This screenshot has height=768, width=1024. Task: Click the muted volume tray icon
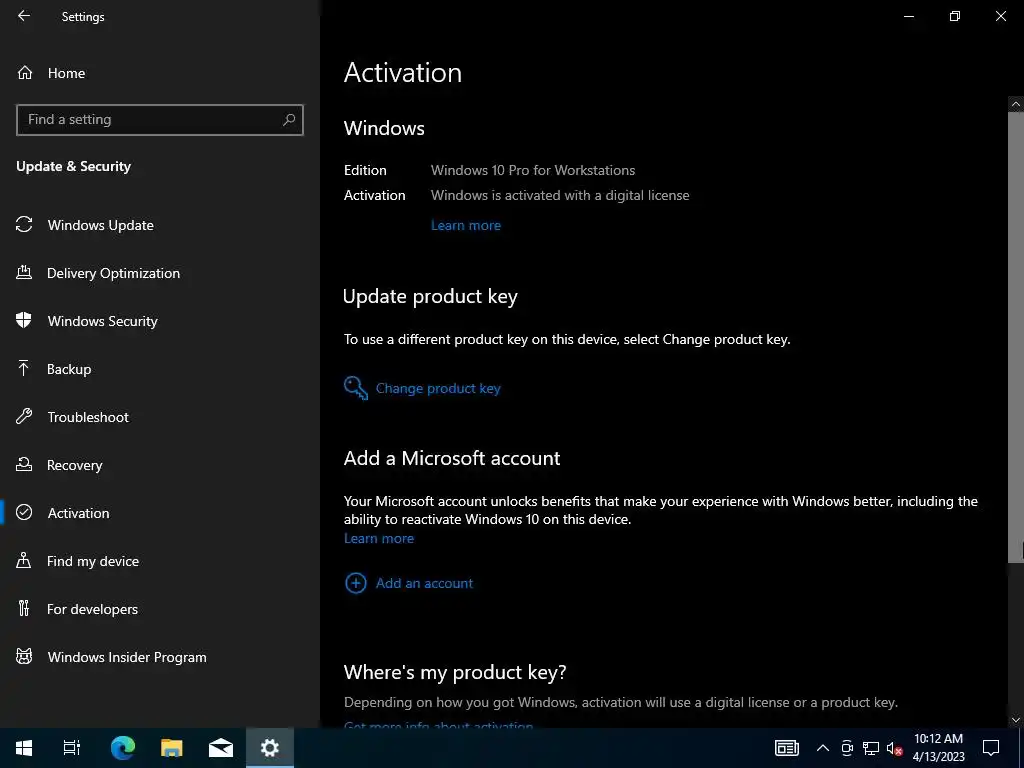tap(894, 748)
